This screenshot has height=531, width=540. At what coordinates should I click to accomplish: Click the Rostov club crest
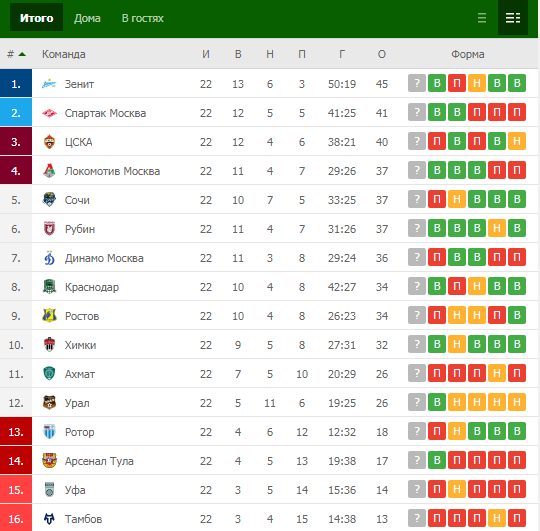pyautogui.click(x=49, y=316)
